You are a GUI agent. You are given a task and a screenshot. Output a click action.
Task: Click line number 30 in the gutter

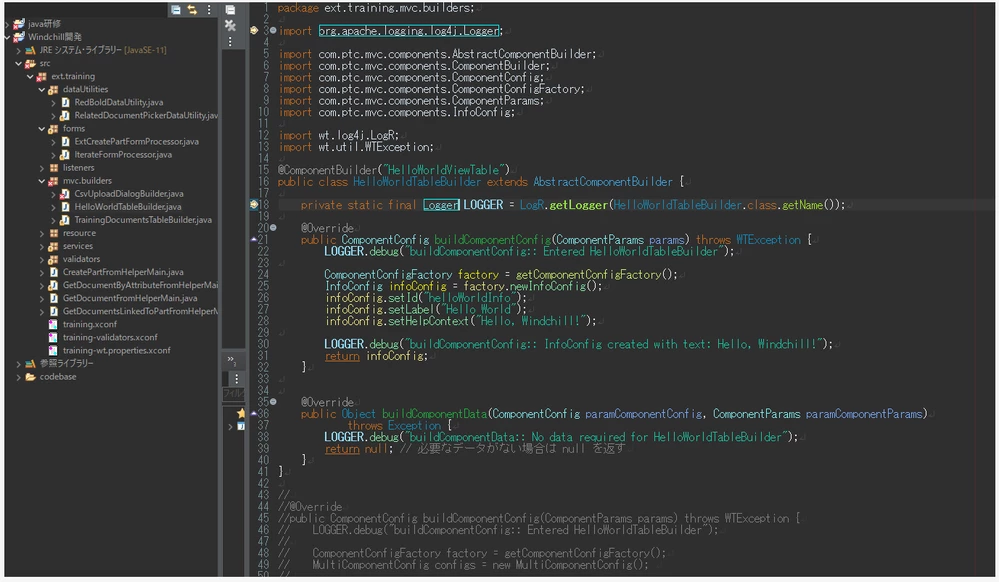(263, 344)
